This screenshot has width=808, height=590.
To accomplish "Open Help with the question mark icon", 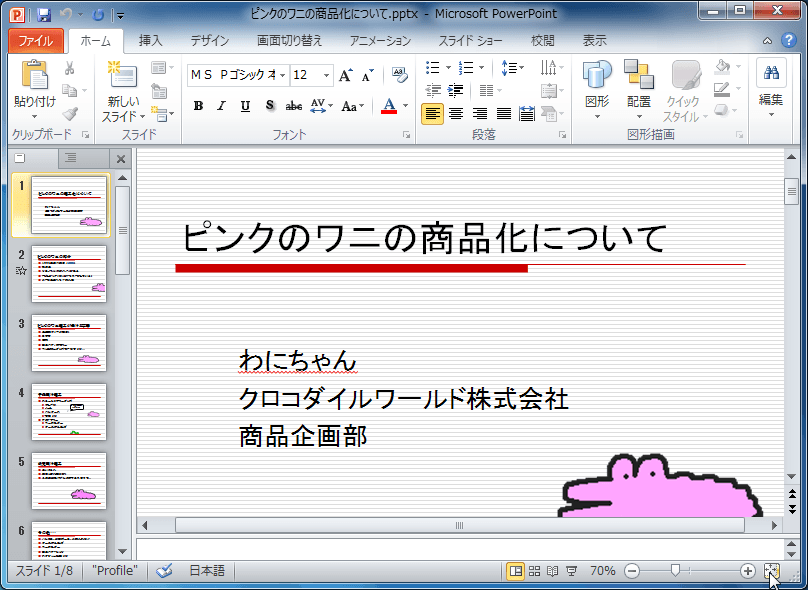I will click(789, 40).
